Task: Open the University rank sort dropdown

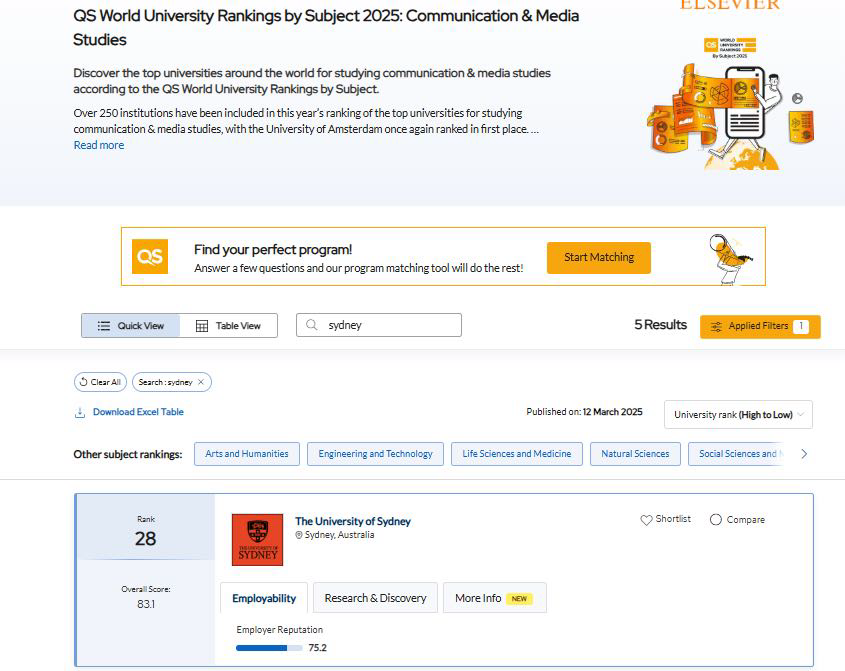Action: coord(738,415)
